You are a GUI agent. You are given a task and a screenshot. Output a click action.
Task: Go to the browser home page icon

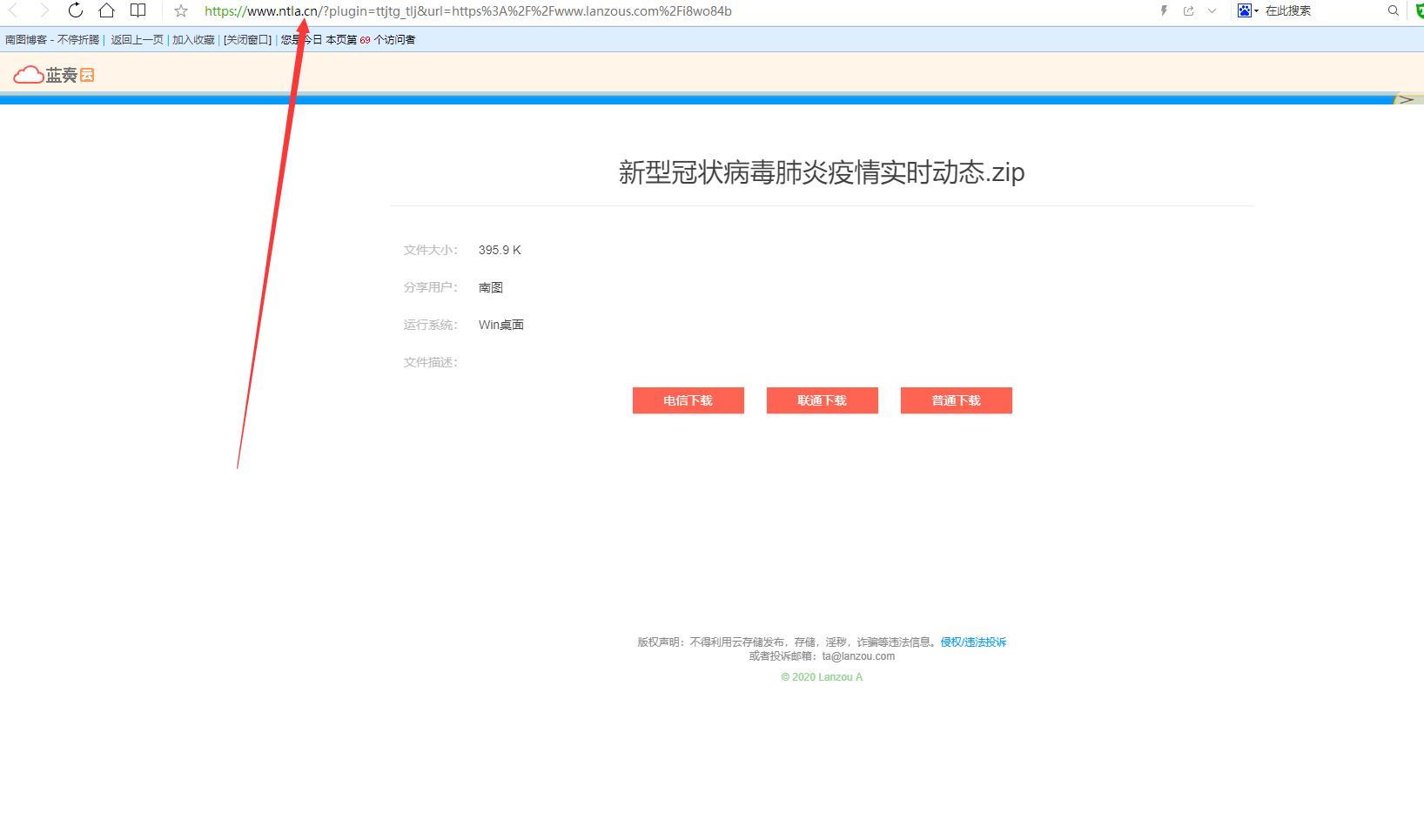[106, 10]
